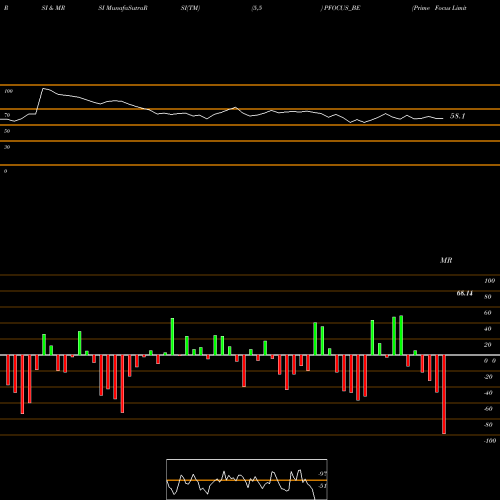Click the '20' MR axis label
The height and width of the screenshot is (500, 500).
pos(488,345)
